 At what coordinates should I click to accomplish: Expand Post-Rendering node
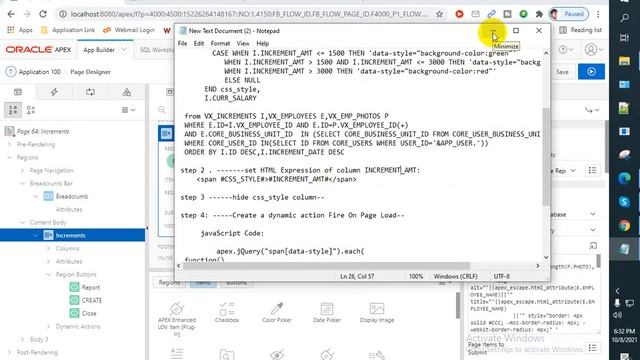click(10, 353)
